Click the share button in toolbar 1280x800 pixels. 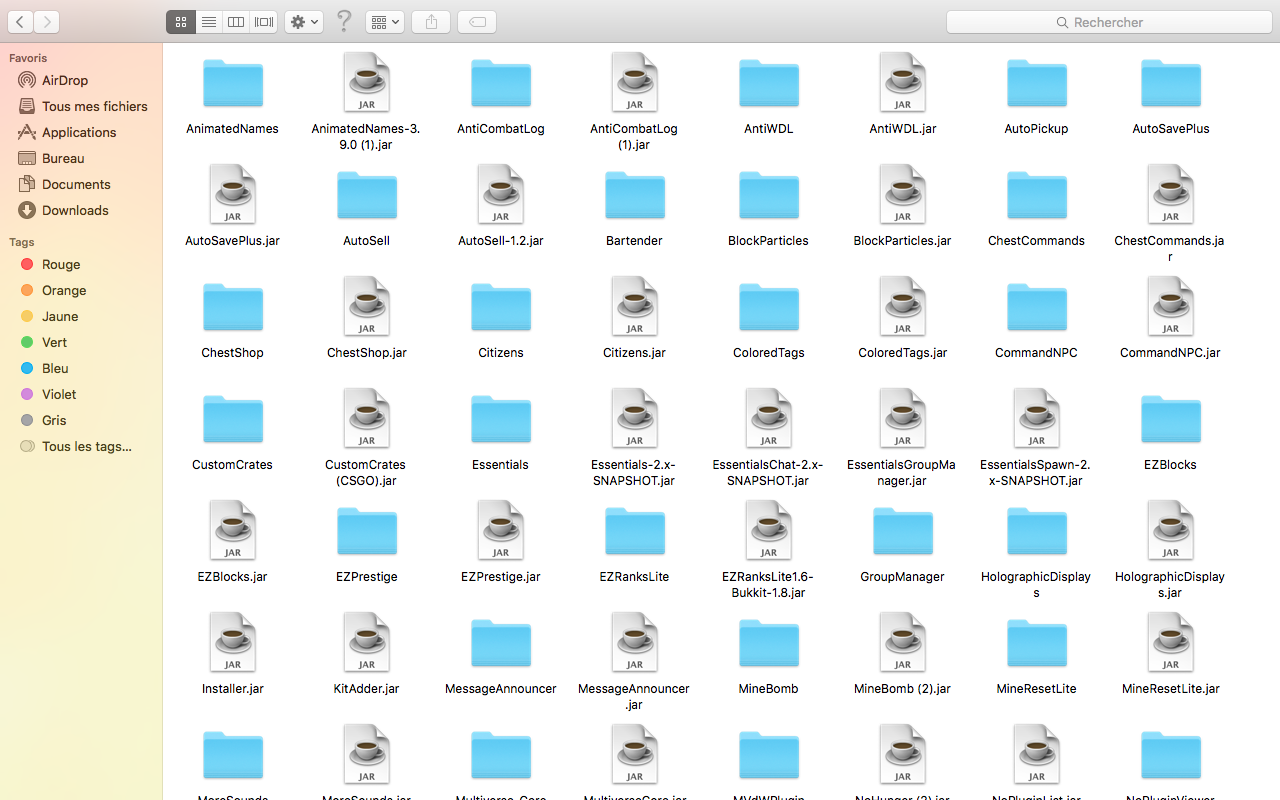click(431, 22)
